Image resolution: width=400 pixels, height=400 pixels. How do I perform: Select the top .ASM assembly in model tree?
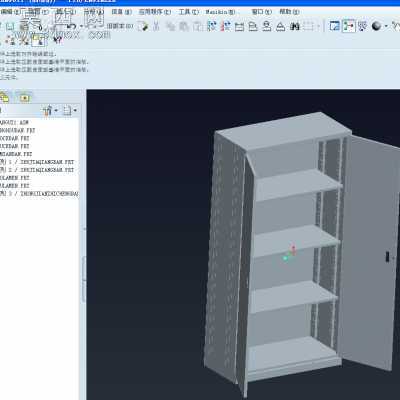coord(14,122)
